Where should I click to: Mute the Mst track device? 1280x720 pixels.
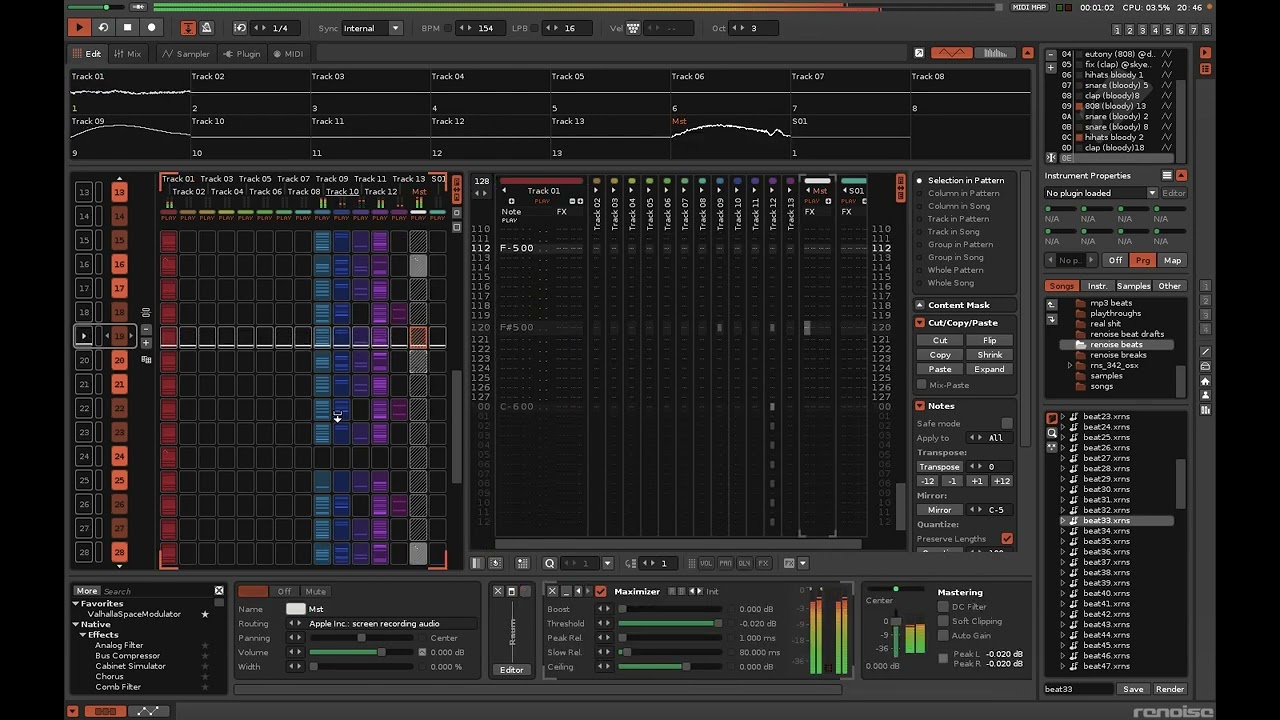(x=316, y=591)
